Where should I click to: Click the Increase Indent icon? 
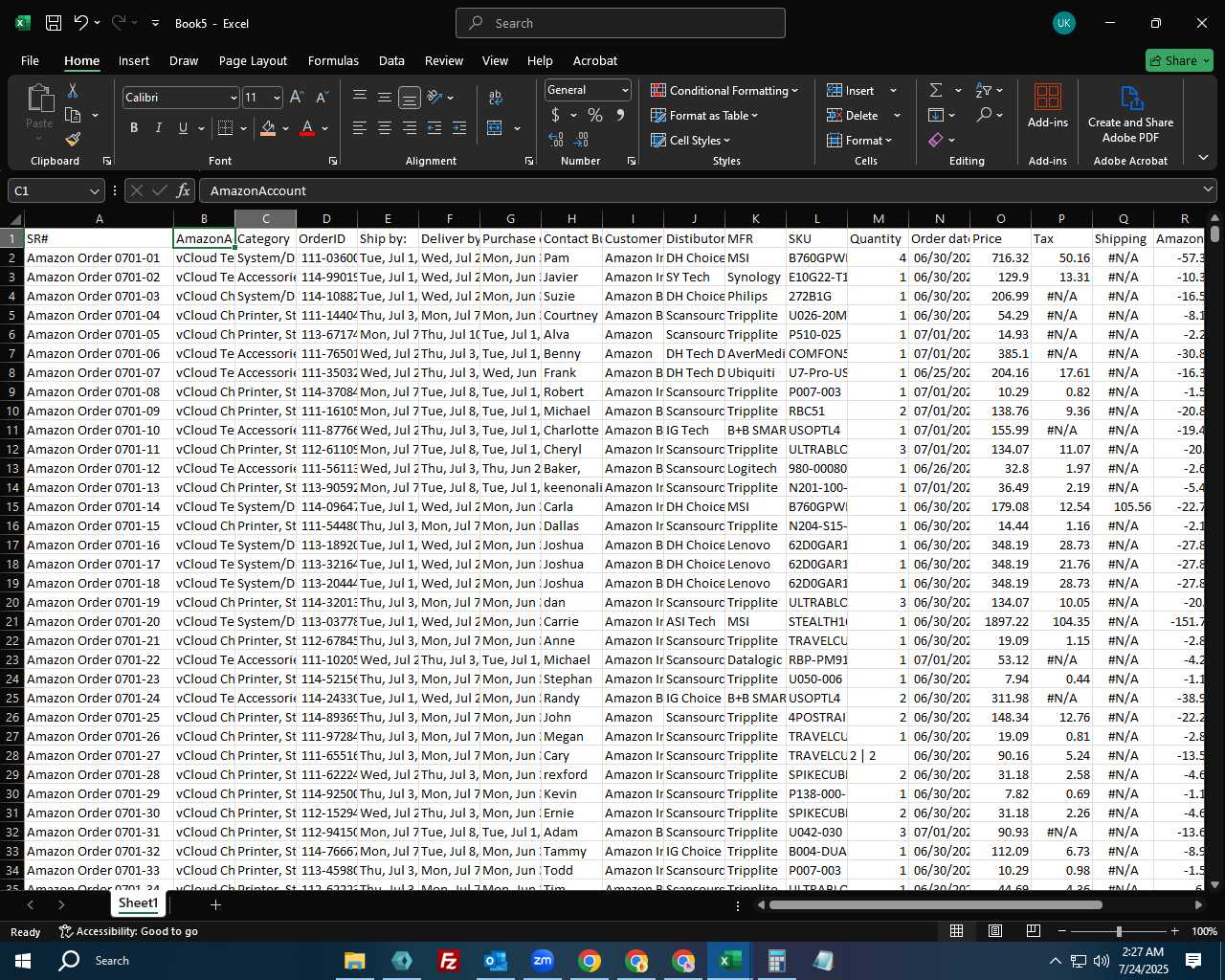point(459,127)
